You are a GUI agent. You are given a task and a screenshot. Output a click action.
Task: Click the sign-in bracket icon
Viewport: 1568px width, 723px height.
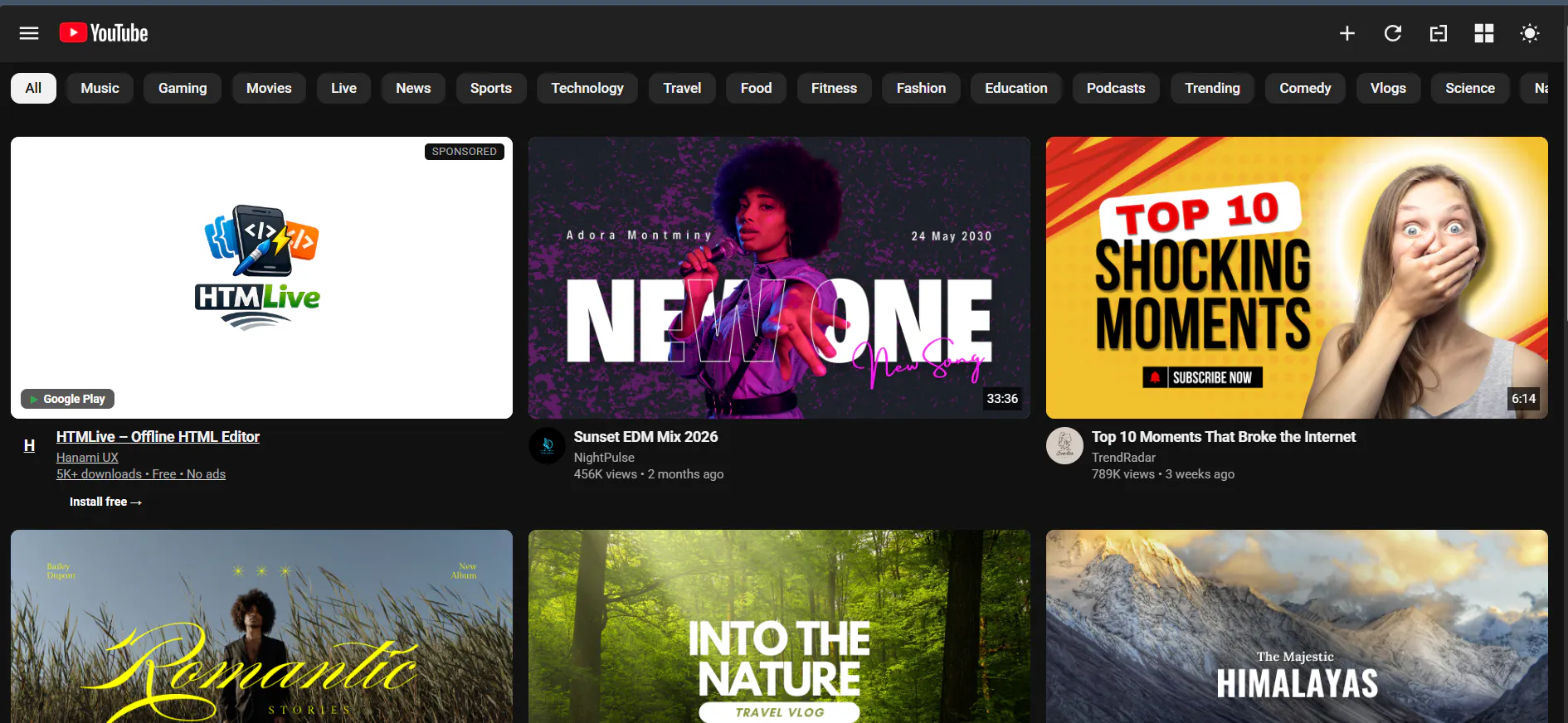pyautogui.click(x=1439, y=33)
